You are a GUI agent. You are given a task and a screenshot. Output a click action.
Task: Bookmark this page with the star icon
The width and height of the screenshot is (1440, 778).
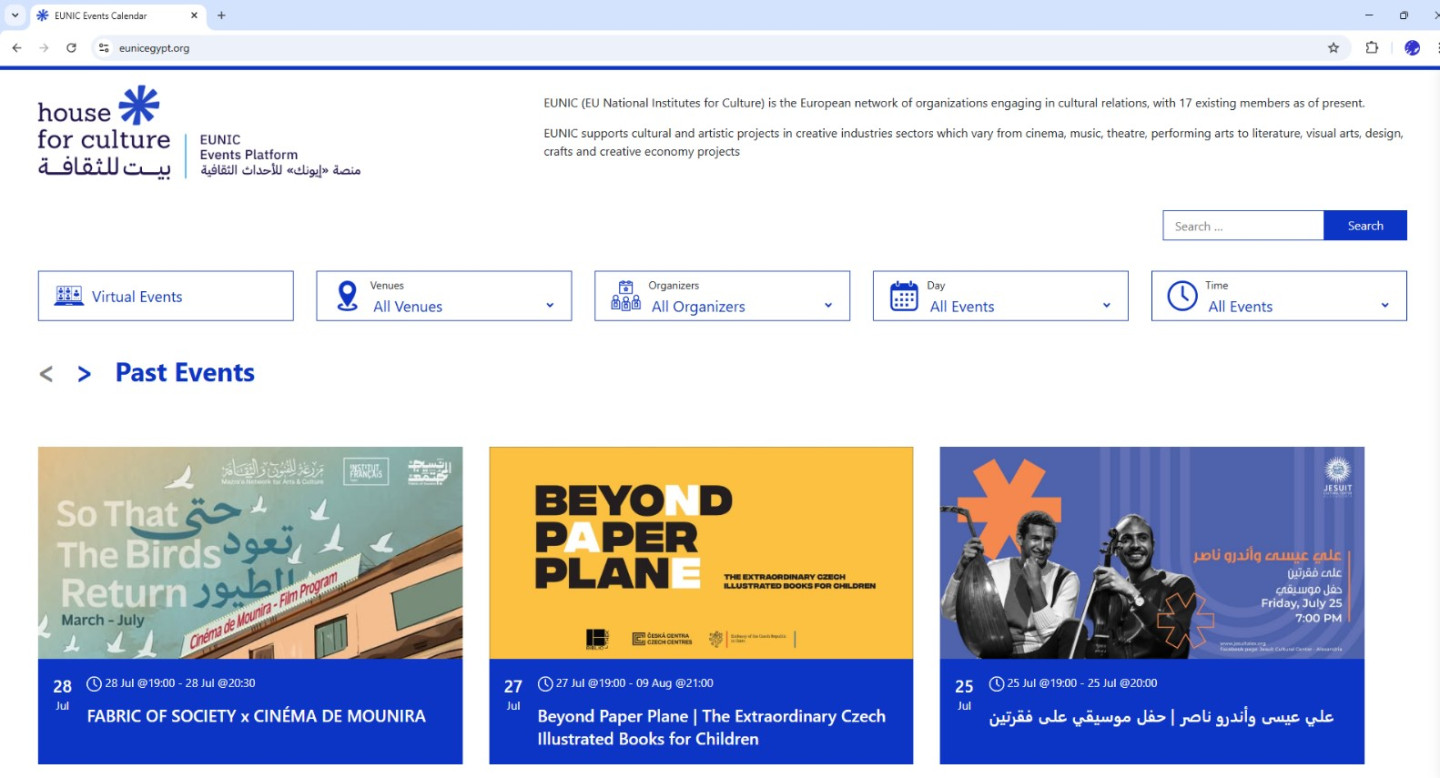pyautogui.click(x=1333, y=48)
